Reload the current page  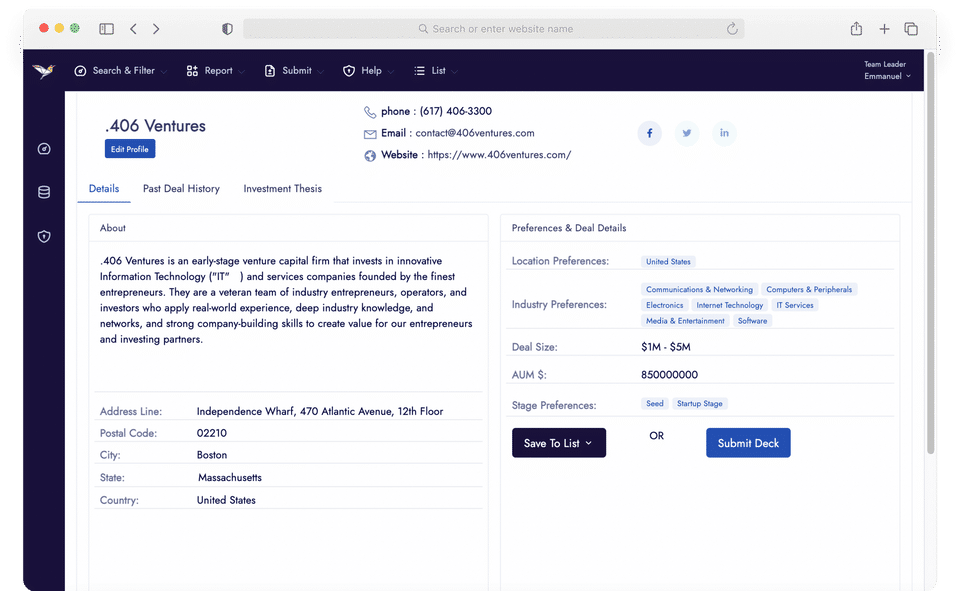[x=732, y=29]
